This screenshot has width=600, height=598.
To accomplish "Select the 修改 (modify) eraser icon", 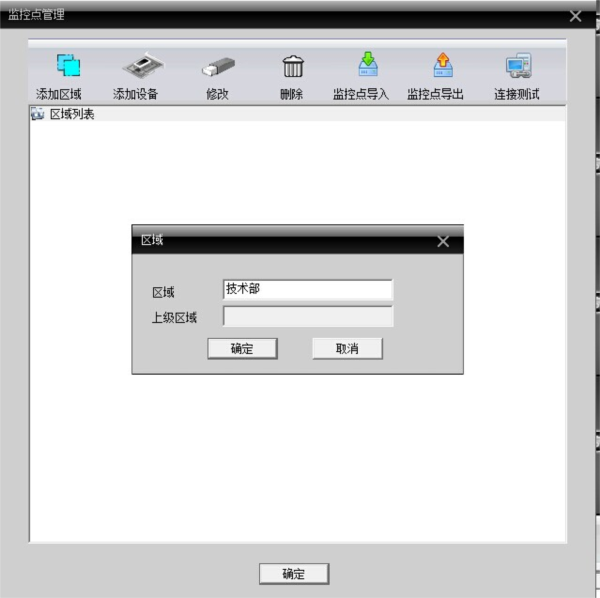I will point(217,67).
